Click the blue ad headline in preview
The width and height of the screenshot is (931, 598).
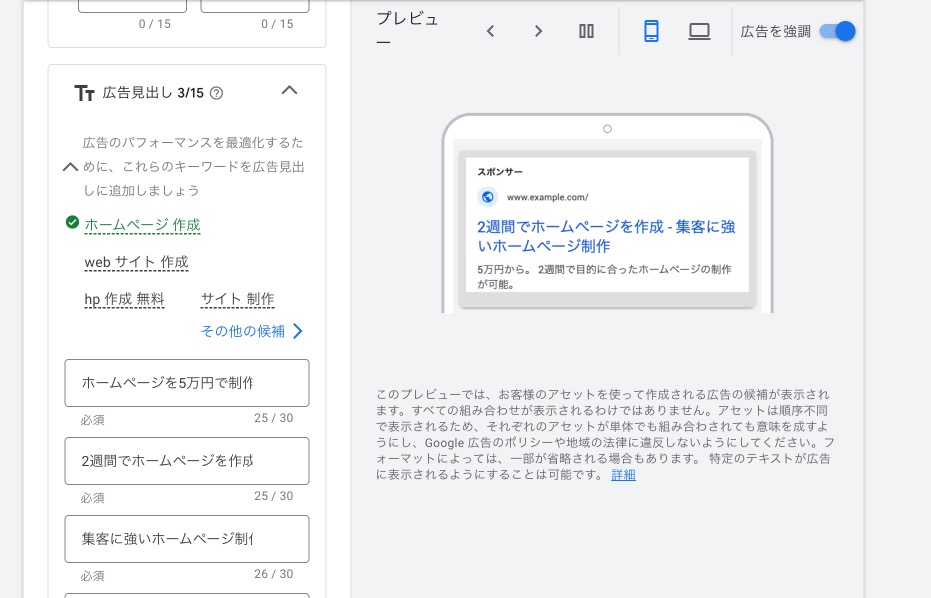pos(605,236)
